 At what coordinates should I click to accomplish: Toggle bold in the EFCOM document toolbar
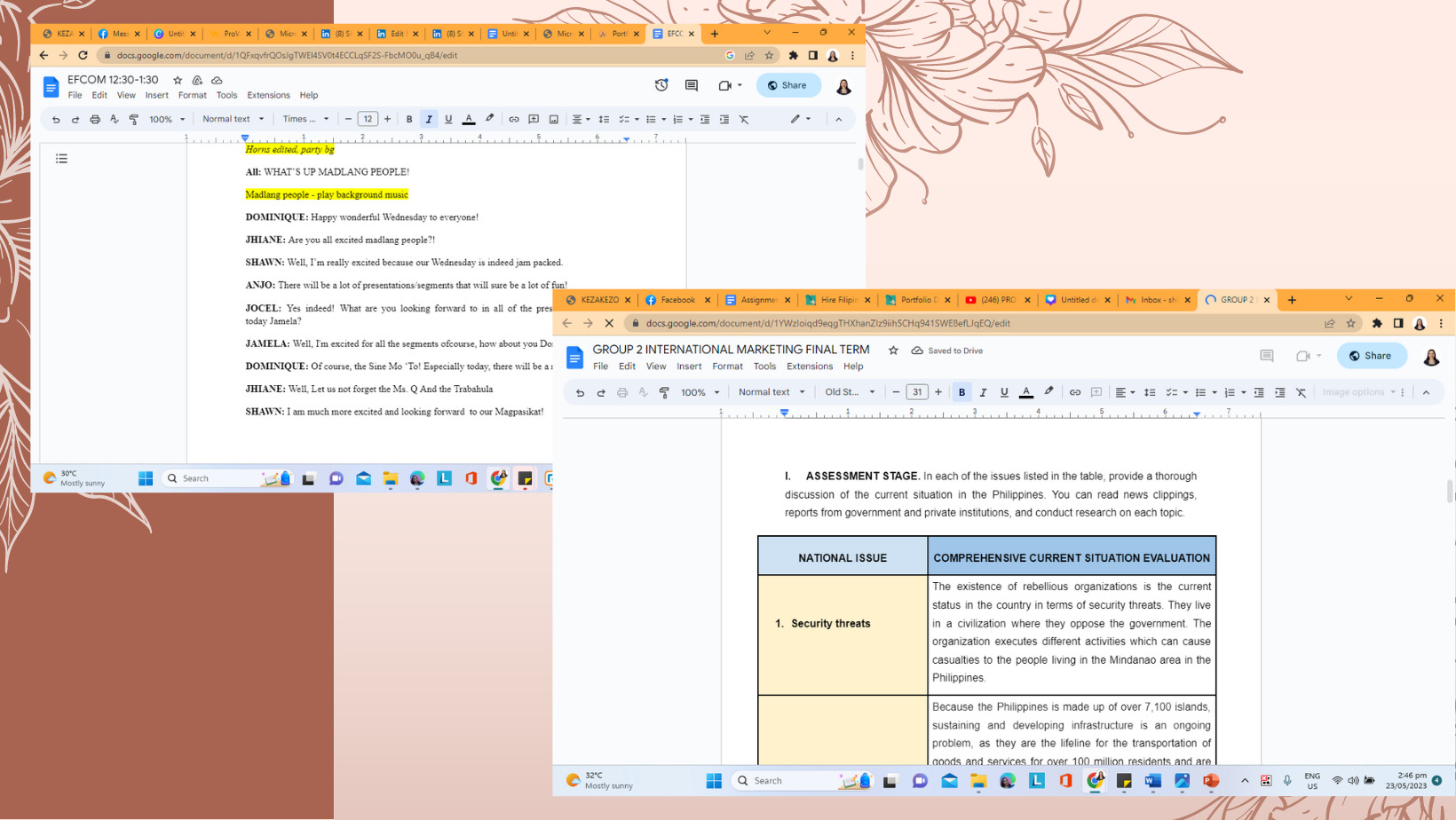pyautogui.click(x=409, y=119)
